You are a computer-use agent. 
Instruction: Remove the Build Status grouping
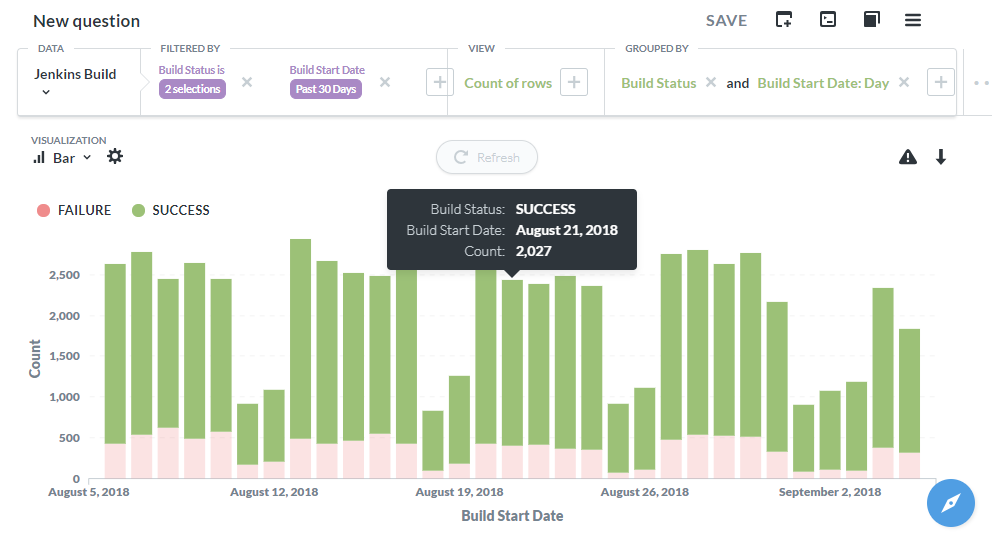tap(710, 82)
